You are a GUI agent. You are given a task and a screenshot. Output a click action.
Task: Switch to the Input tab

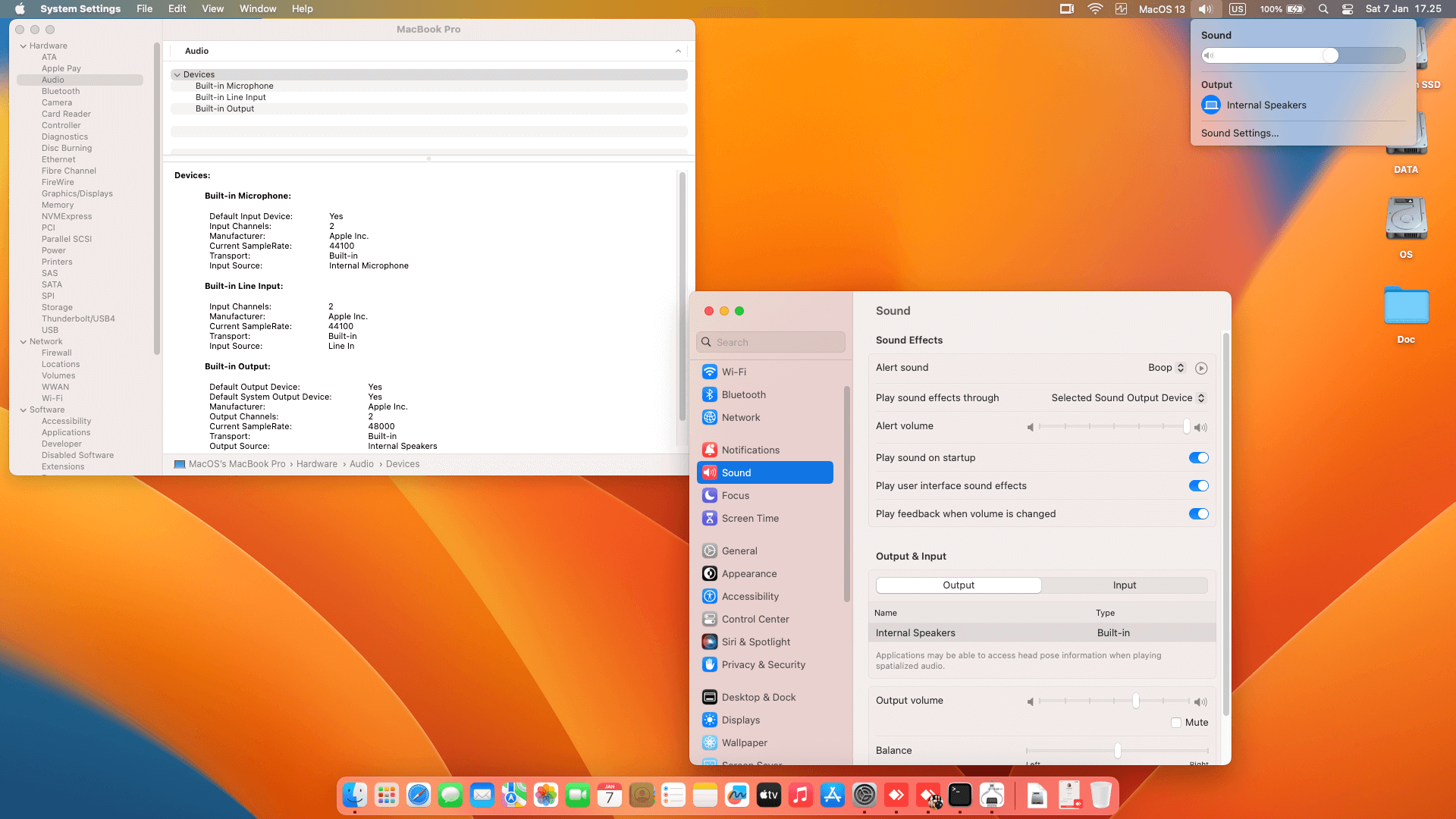[x=1124, y=585]
